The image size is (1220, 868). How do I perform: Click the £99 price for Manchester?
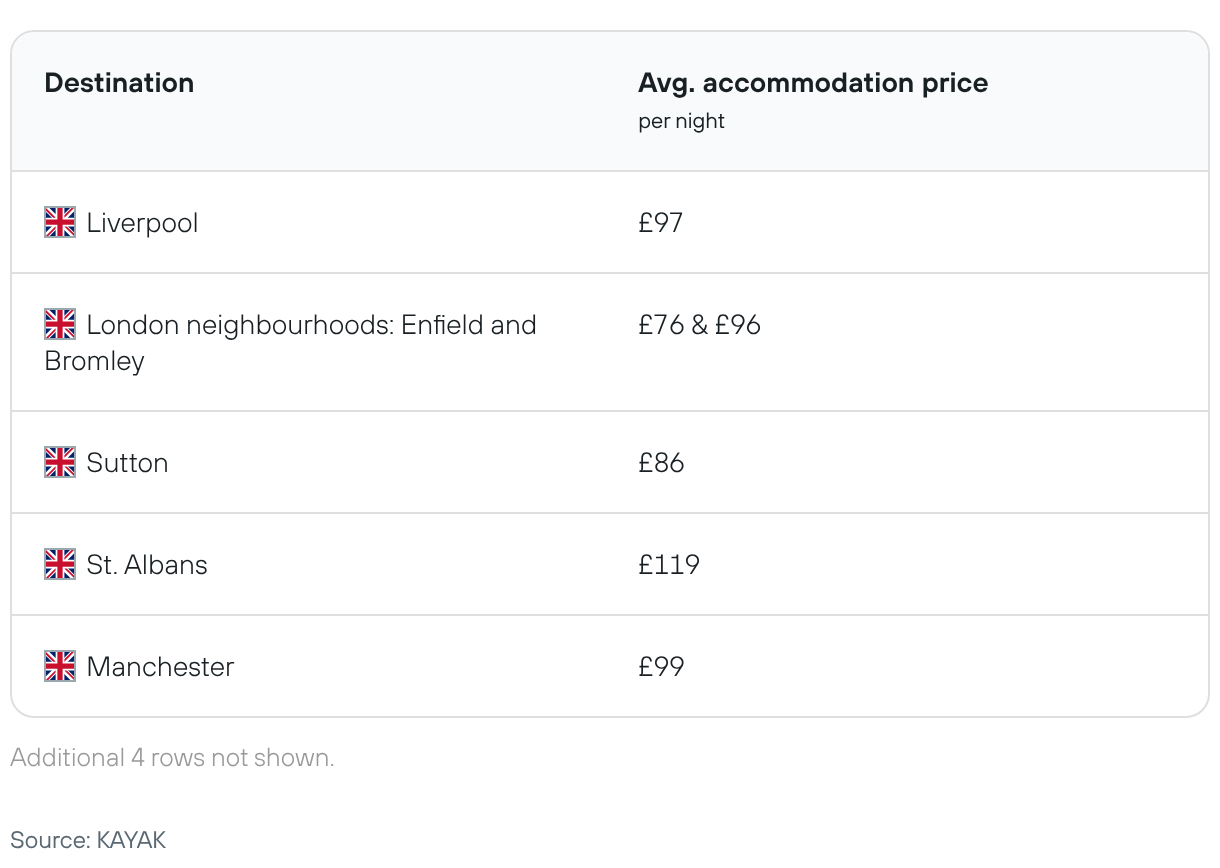point(660,667)
